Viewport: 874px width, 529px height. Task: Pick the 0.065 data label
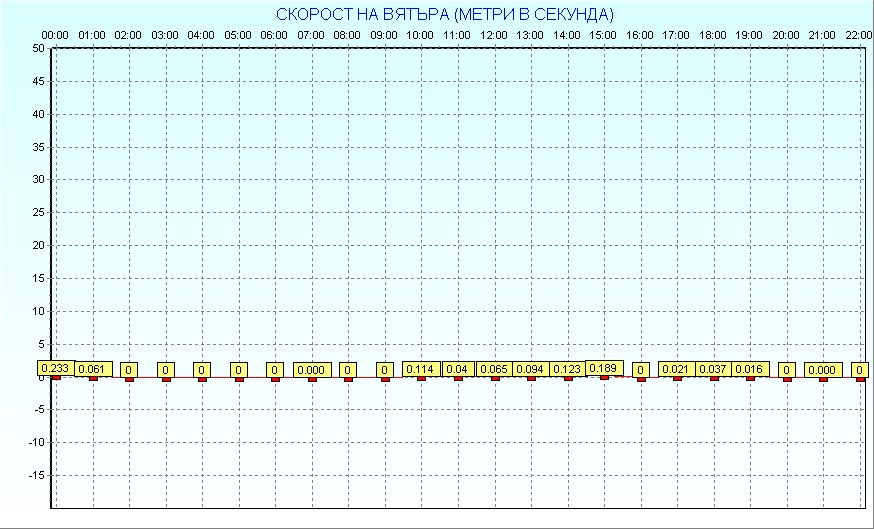coord(494,369)
